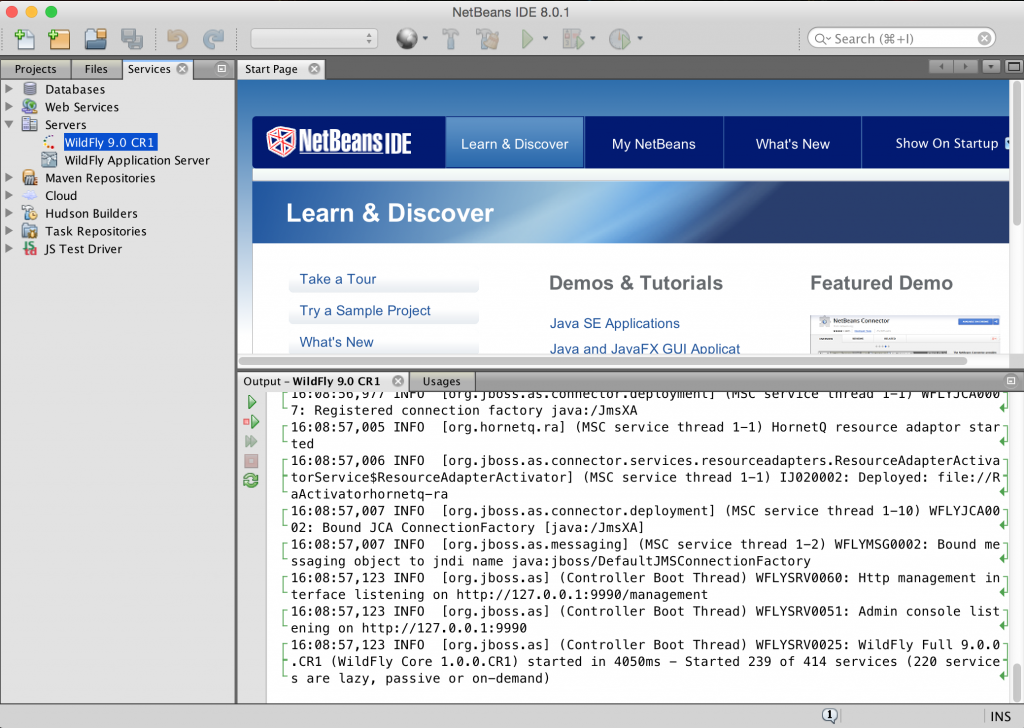Screen dimensions: 1024x728
Task: Open the project configuration combo box
Action: 314,39
